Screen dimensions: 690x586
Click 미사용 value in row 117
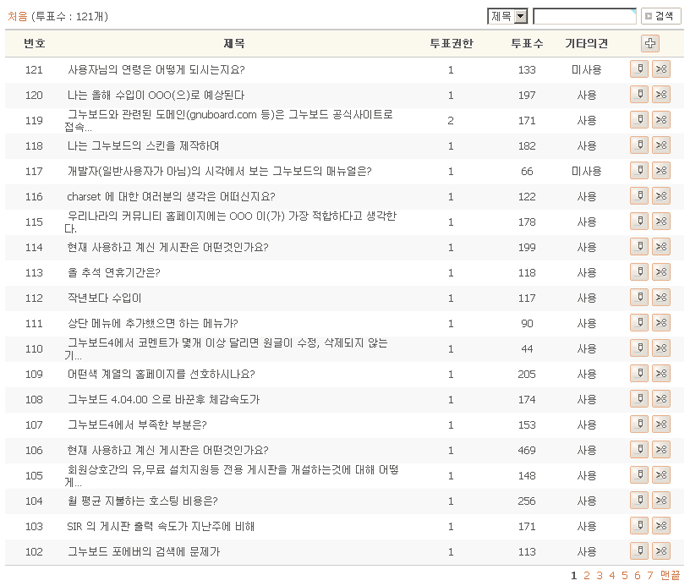pos(586,171)
